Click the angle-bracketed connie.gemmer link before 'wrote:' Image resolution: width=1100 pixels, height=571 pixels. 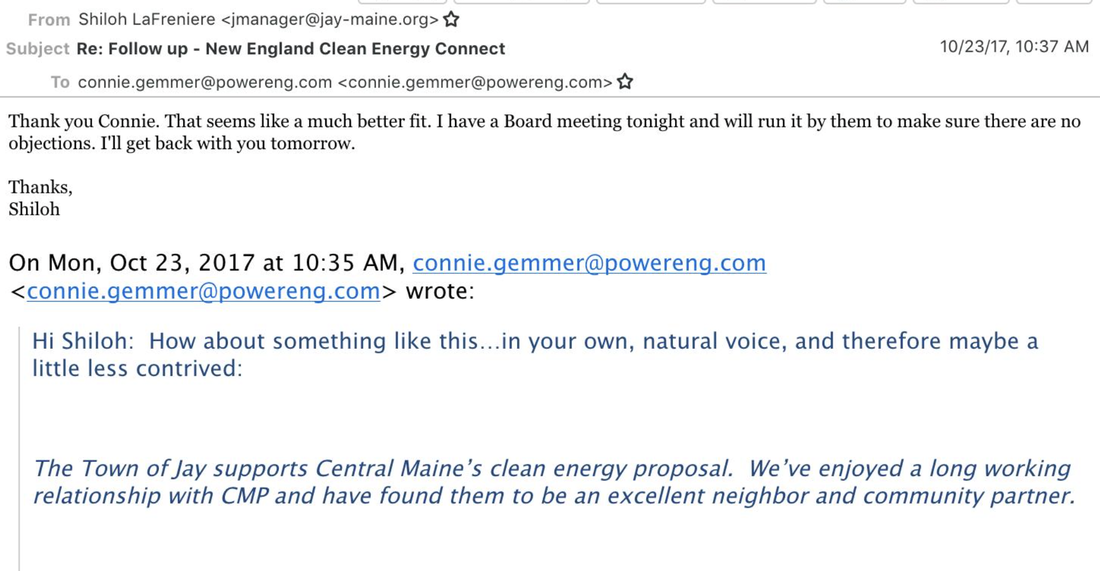[x=203, y=290]
